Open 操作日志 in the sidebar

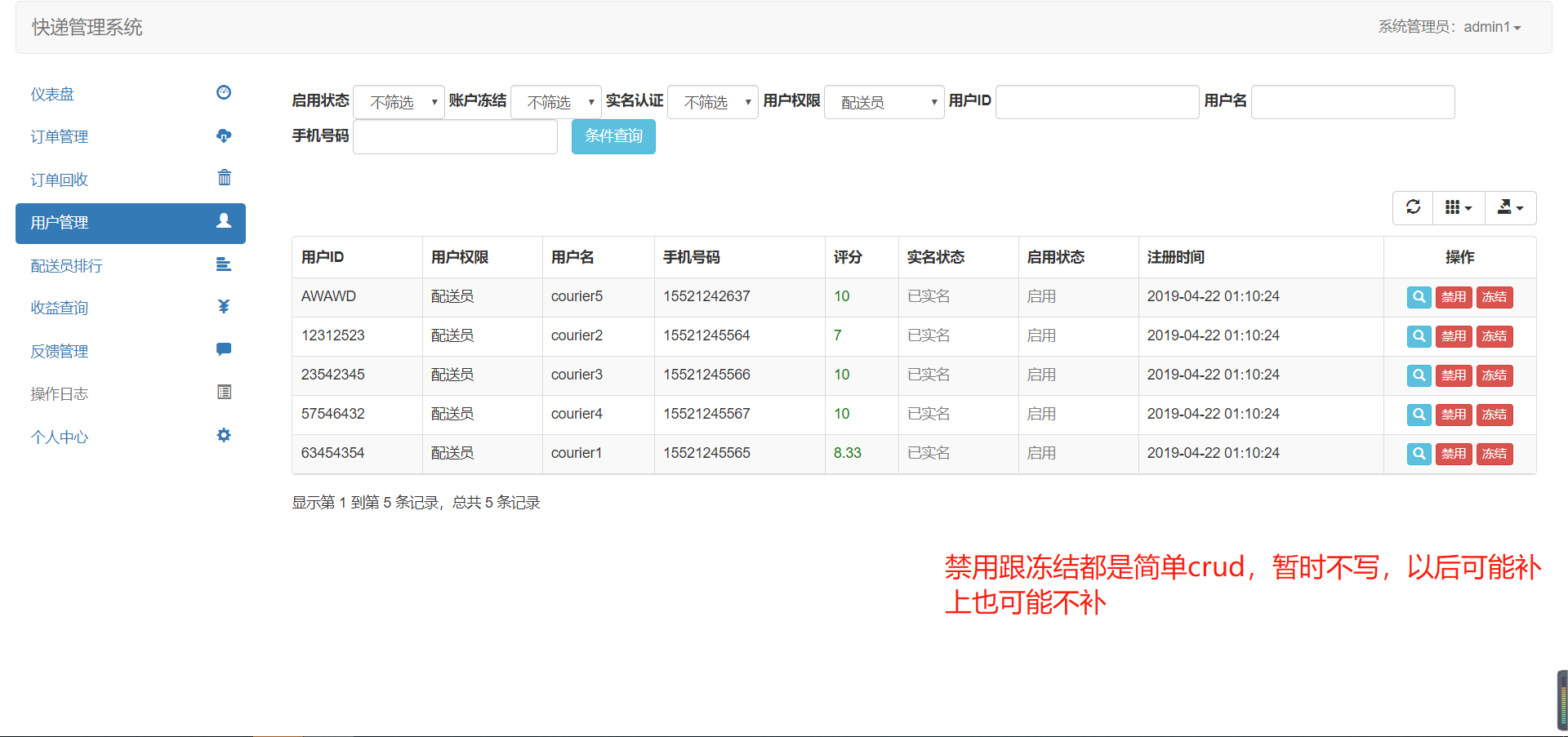pos(131,393)
